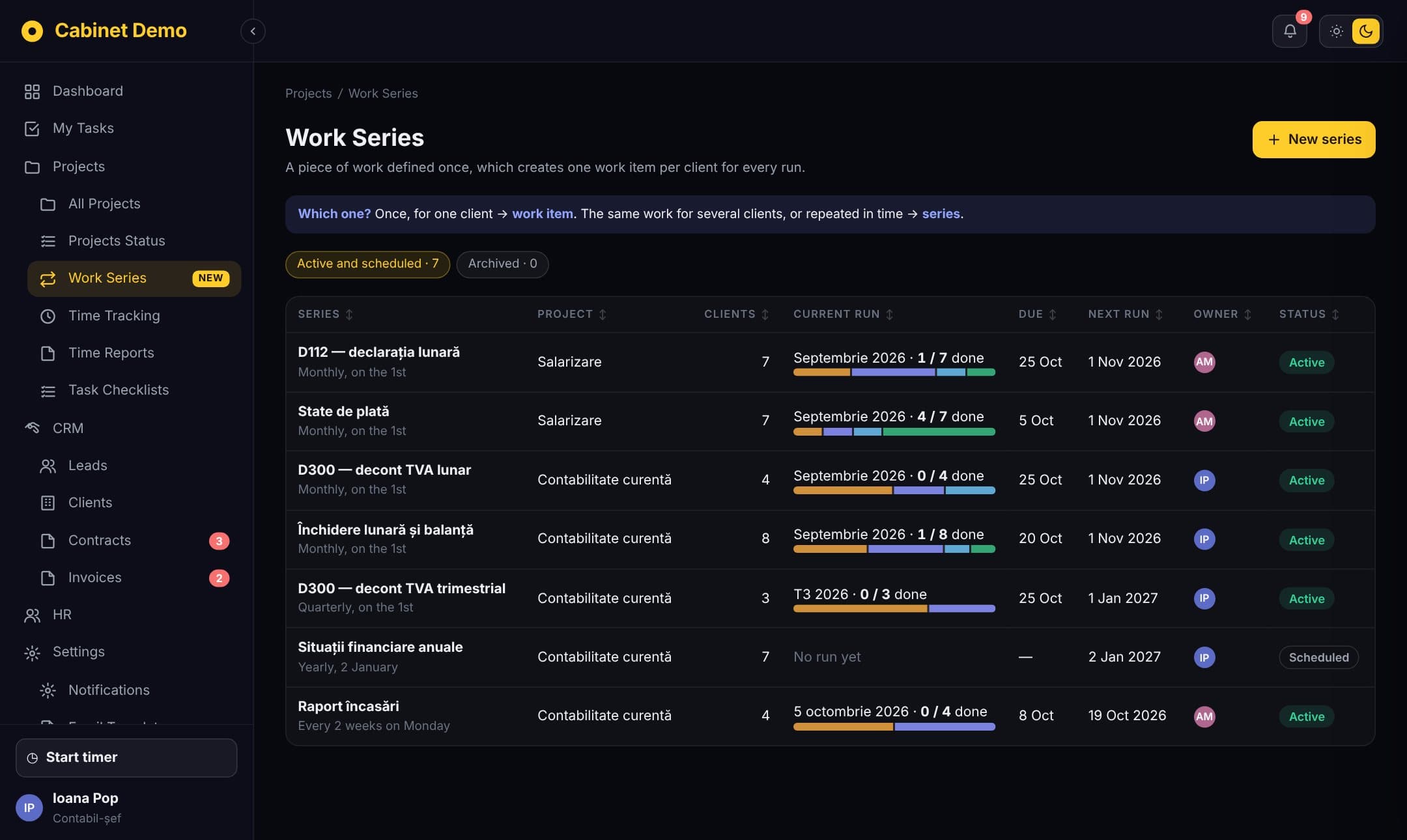Start timer button in sidebar

point(126,757)
